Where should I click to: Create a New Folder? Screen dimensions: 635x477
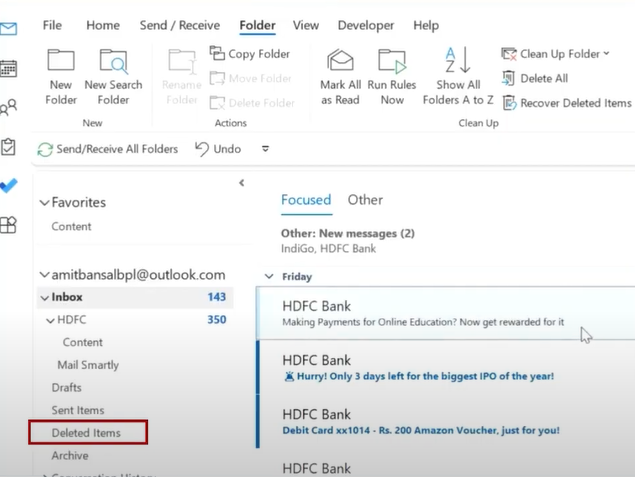click(61, 77)
